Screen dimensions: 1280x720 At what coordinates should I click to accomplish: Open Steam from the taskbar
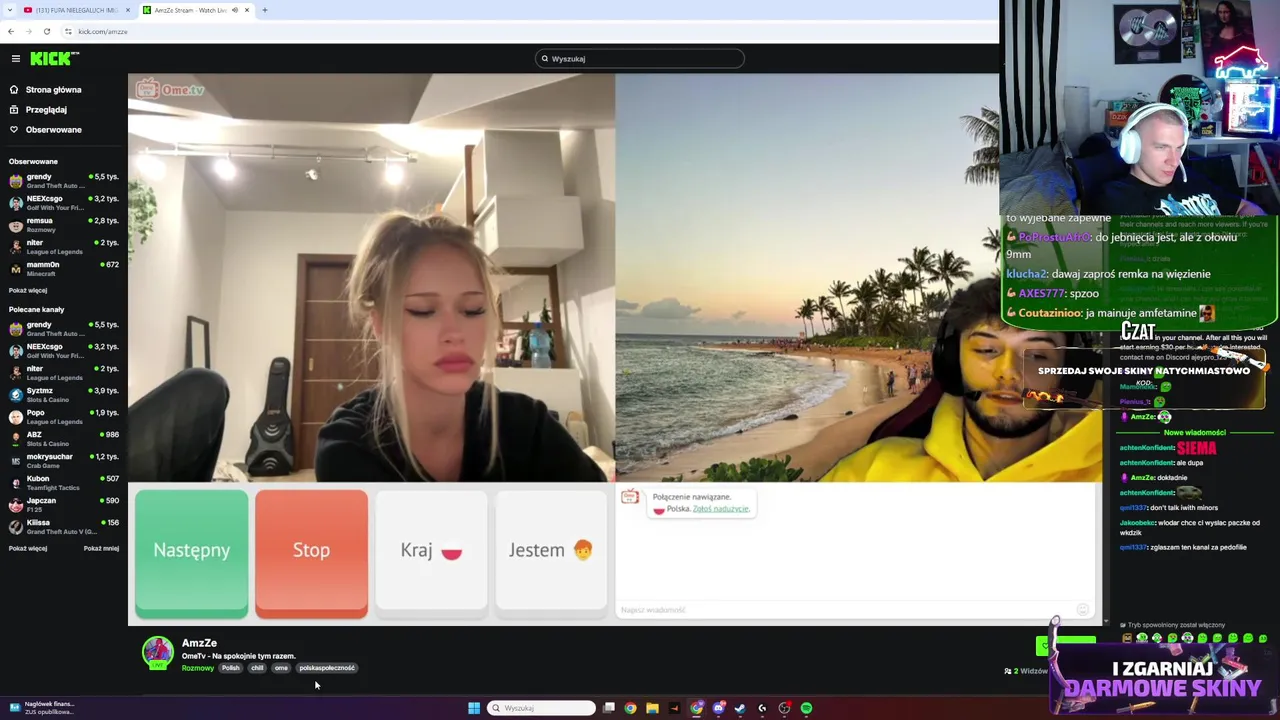click(740, 708)
